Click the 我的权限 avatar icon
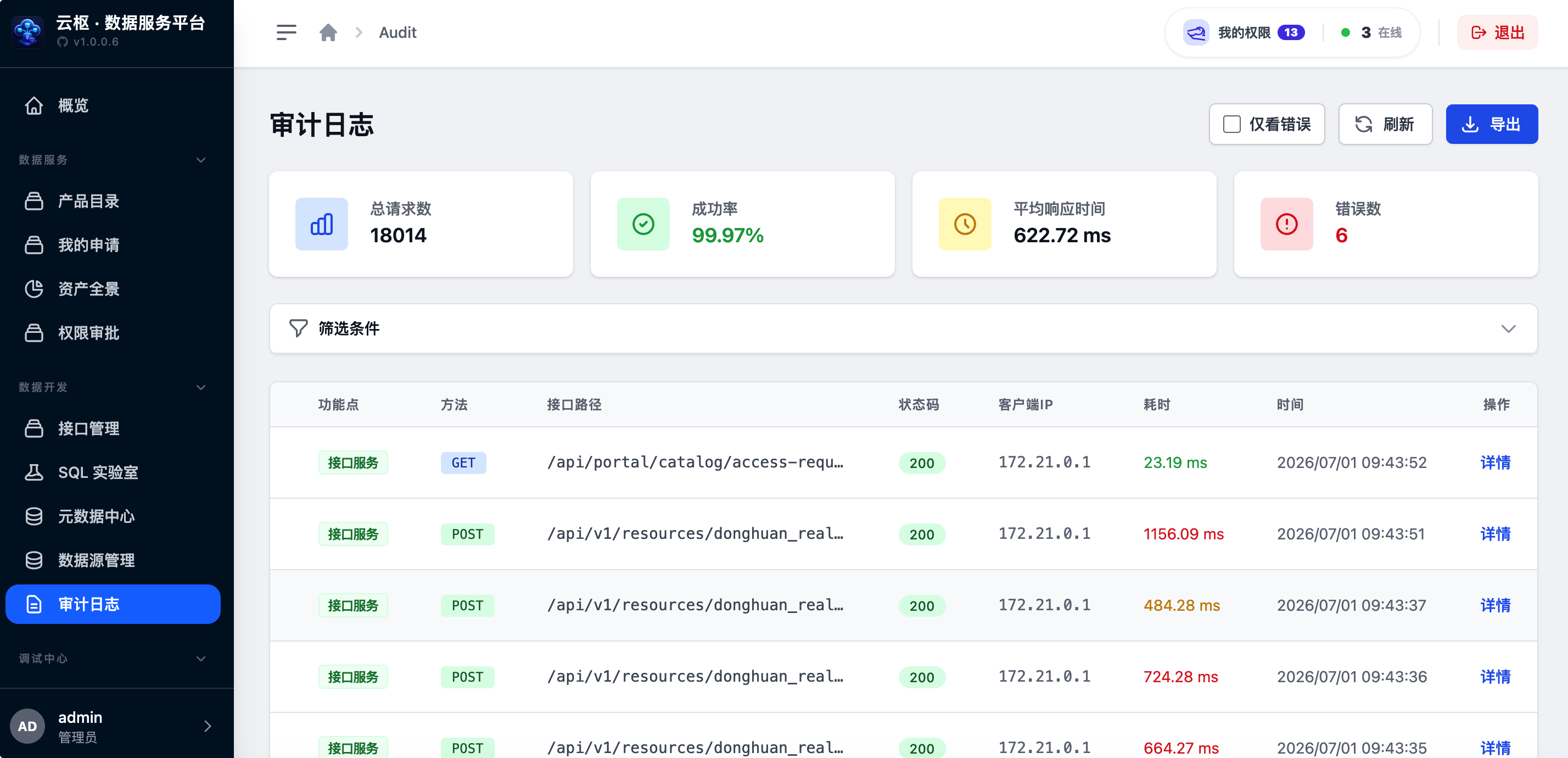The width and height of the screenshot is (1568, 758). pyautogui.click(x=1195, y=32)
